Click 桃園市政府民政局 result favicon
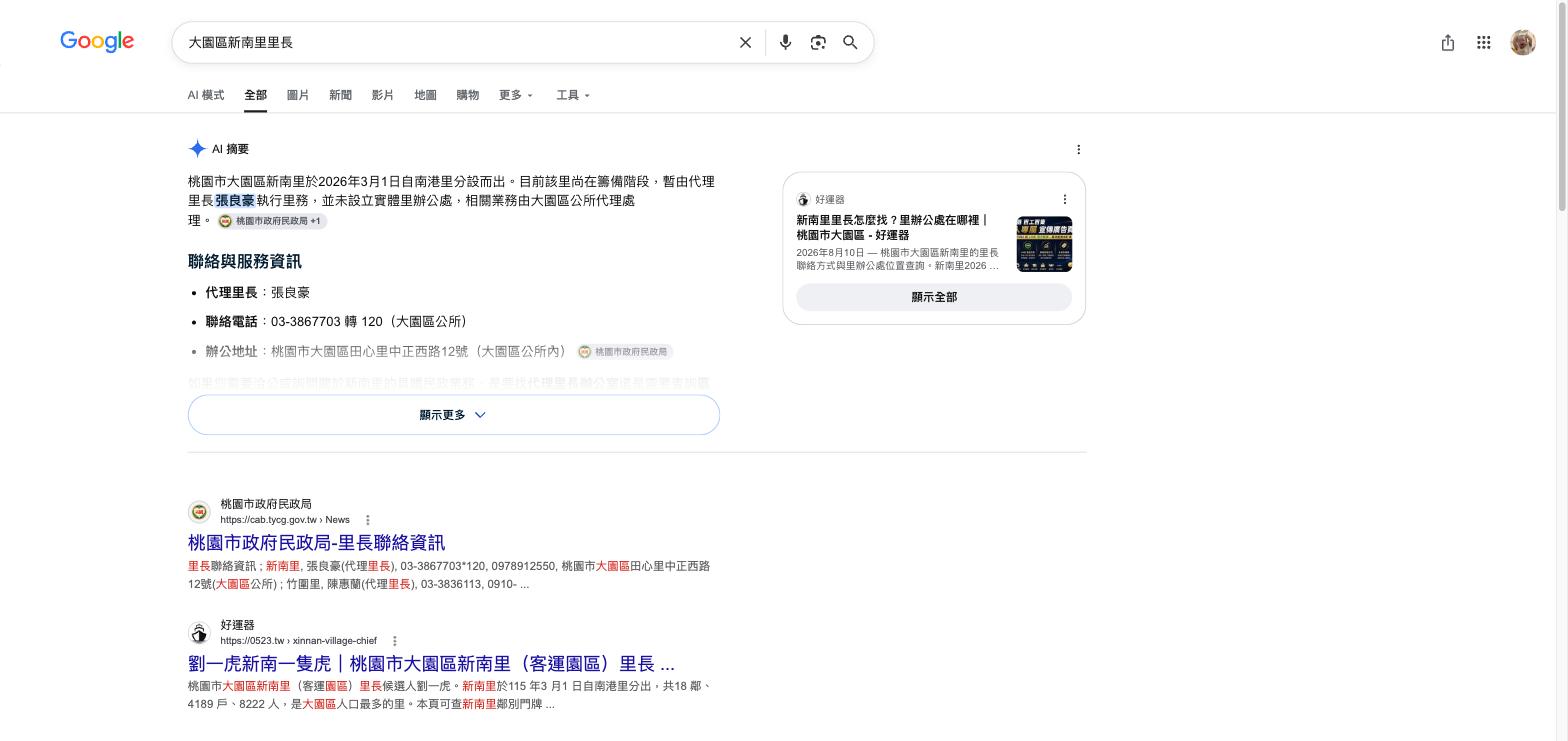 pos(200,512)
